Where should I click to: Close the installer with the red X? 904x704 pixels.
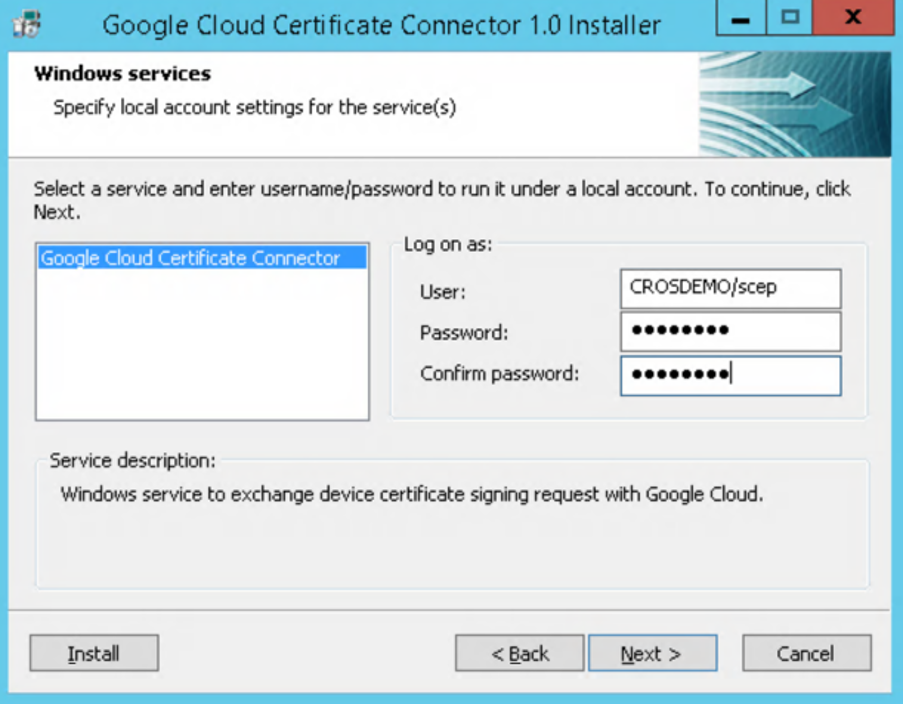[852, 19]
